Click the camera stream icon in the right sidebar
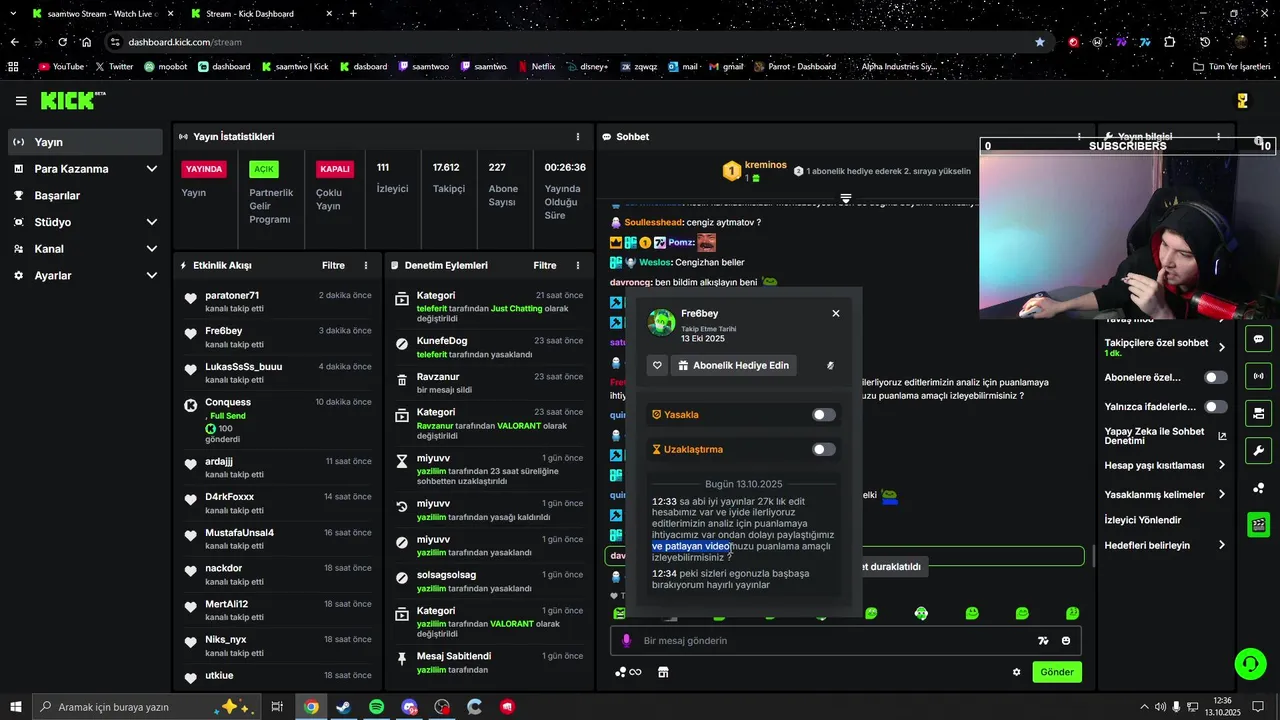The height and width of the screenshot is (720, 1280). 1258,413
